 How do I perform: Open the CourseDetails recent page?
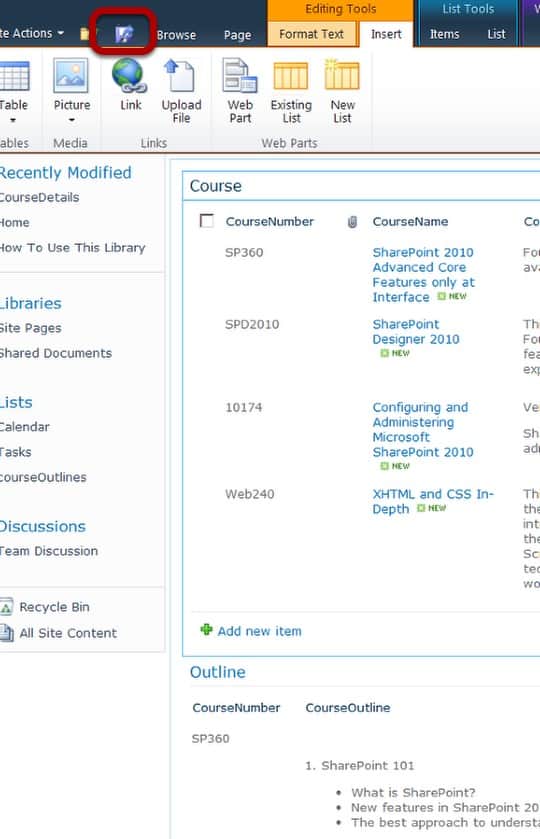[x=40, y=197]
